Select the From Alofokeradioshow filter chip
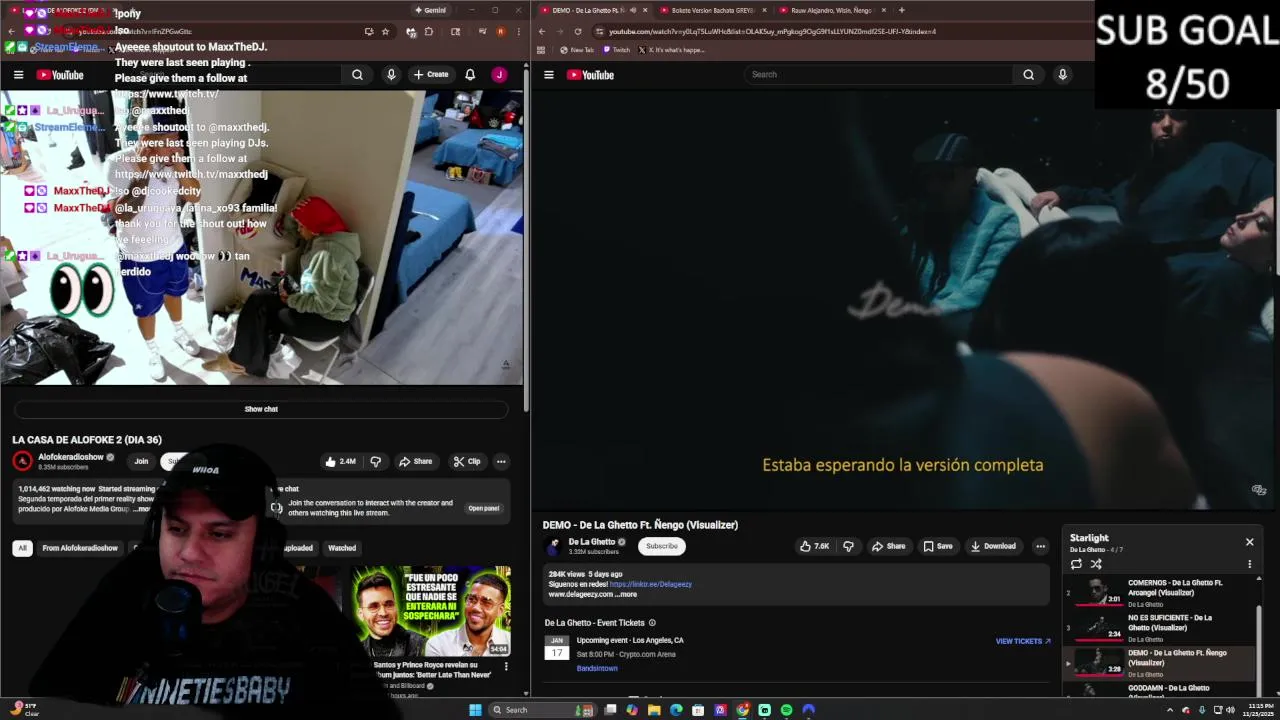 pos(80,548)
